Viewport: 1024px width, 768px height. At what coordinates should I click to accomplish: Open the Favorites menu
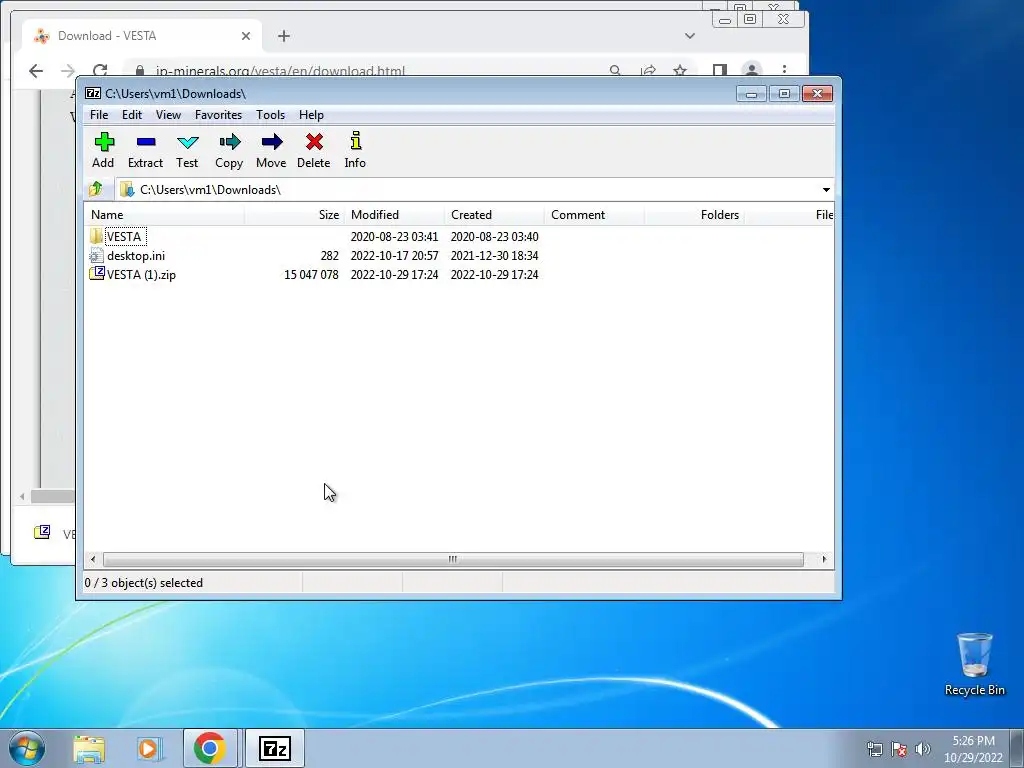(218, 115)
